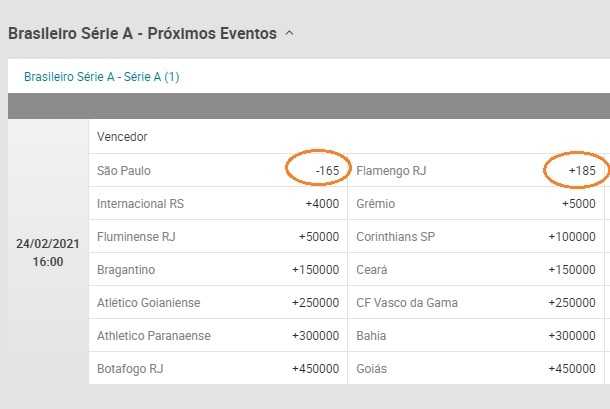The width and height of the screenshot is (610, 409).
Task: Pick Athletico Paranaense at +300000
Action: tap(218, 336)
